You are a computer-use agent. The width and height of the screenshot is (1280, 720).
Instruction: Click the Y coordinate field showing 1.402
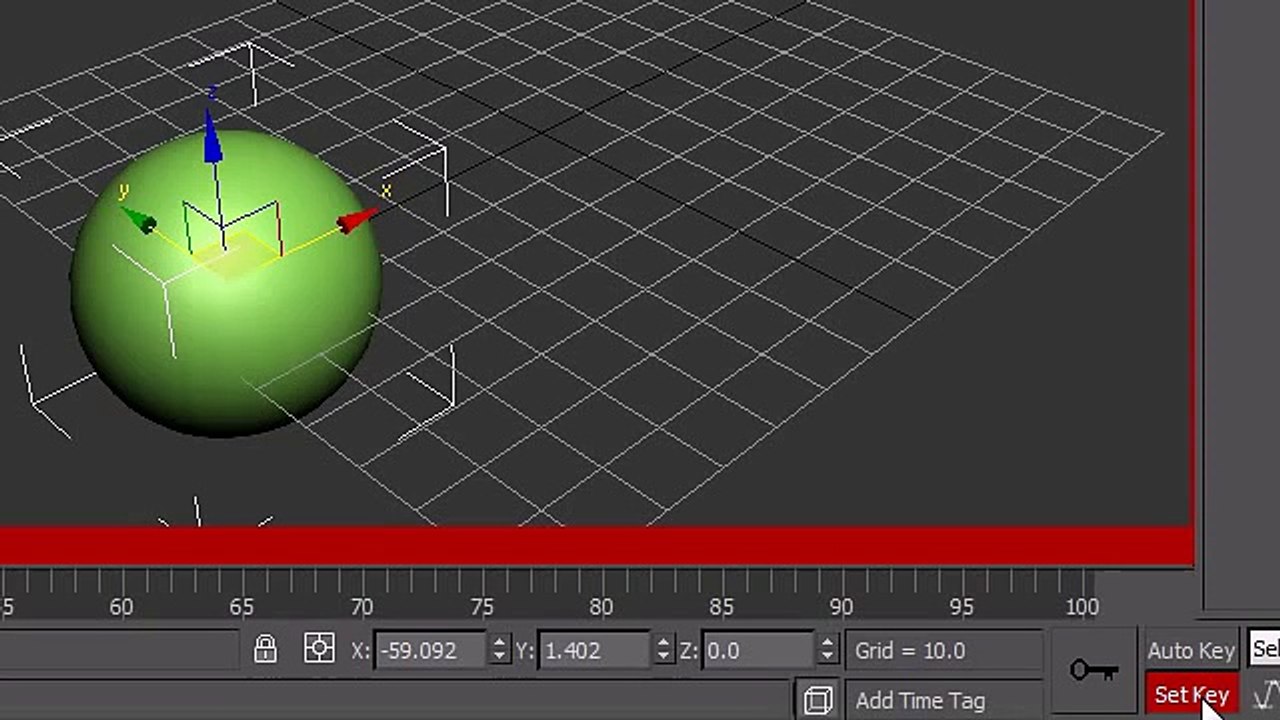click(x=596, y=651)
